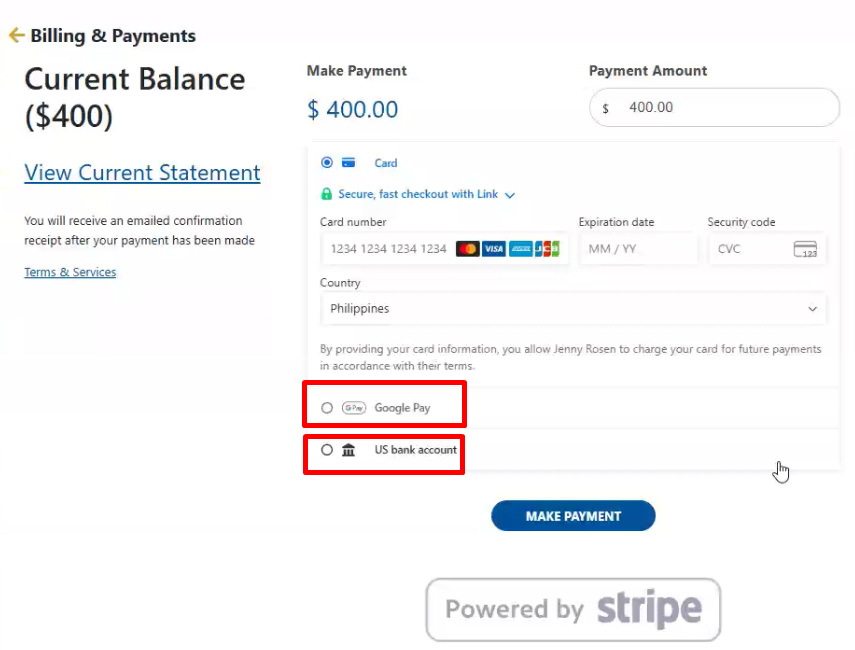The width and height of the screenshot is (855, 650).
Task: Click the credit card icon next to Card
Action: pyautogui.click(x=349, y=163)
